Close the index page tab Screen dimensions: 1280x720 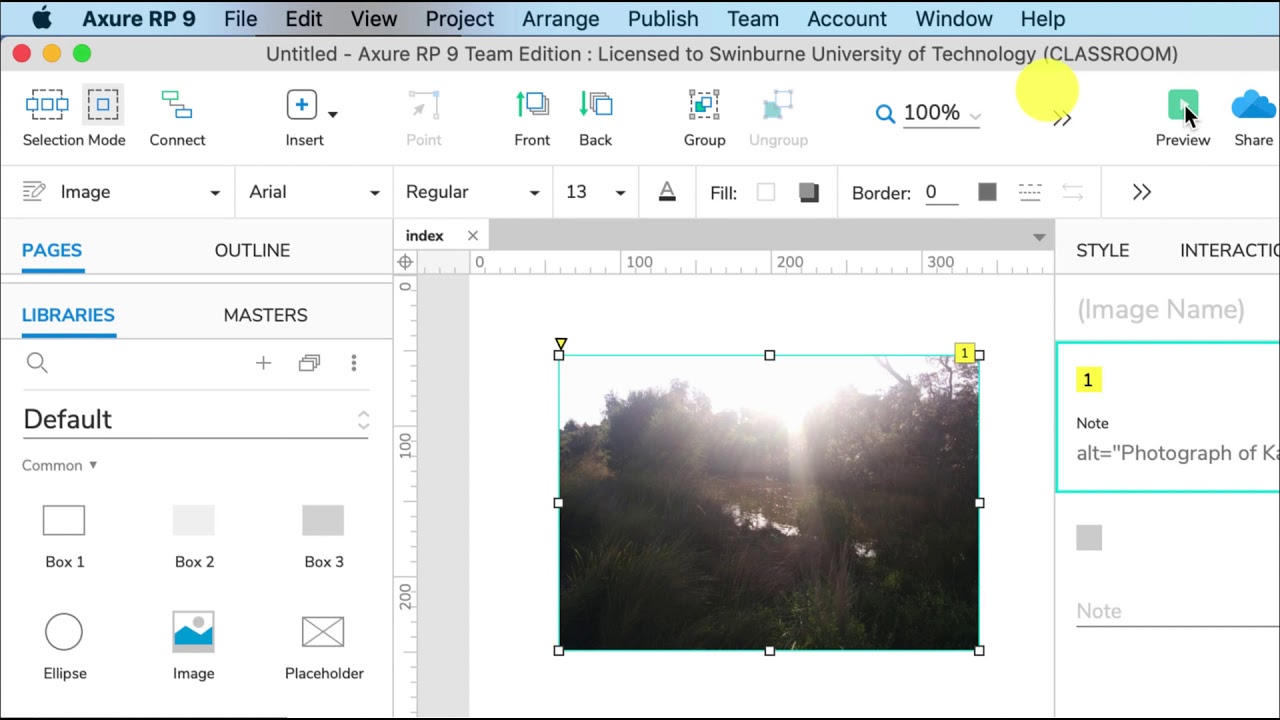[x=473, y=236]
